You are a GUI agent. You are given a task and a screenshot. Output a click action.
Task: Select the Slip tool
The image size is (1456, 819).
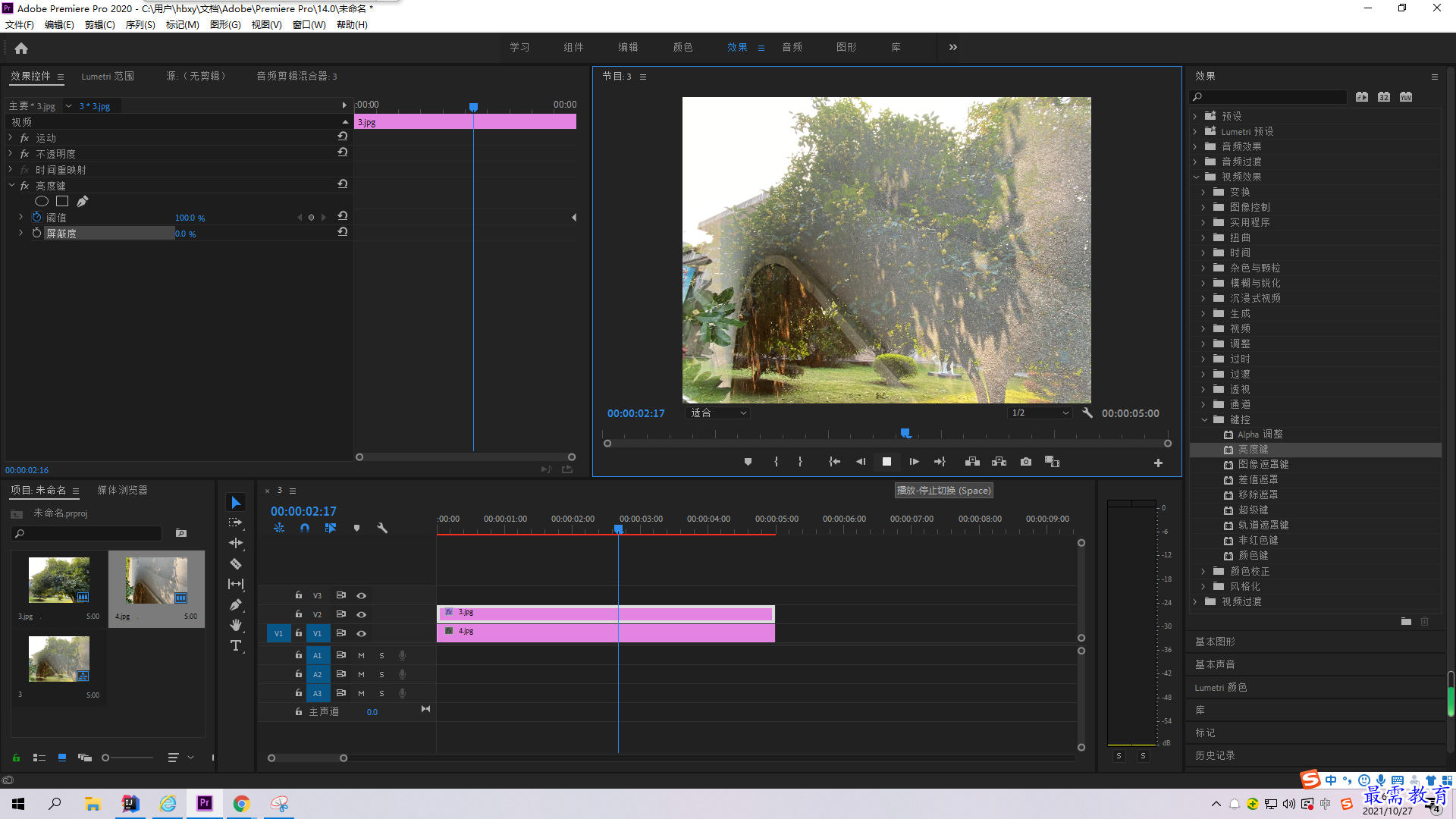click(236, 584)
